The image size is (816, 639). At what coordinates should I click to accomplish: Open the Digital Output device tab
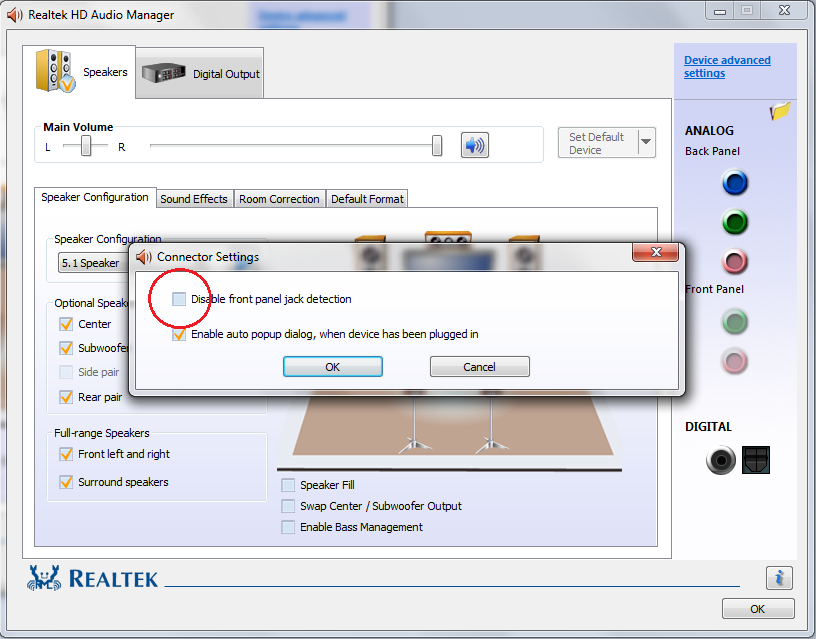(199, 71)
